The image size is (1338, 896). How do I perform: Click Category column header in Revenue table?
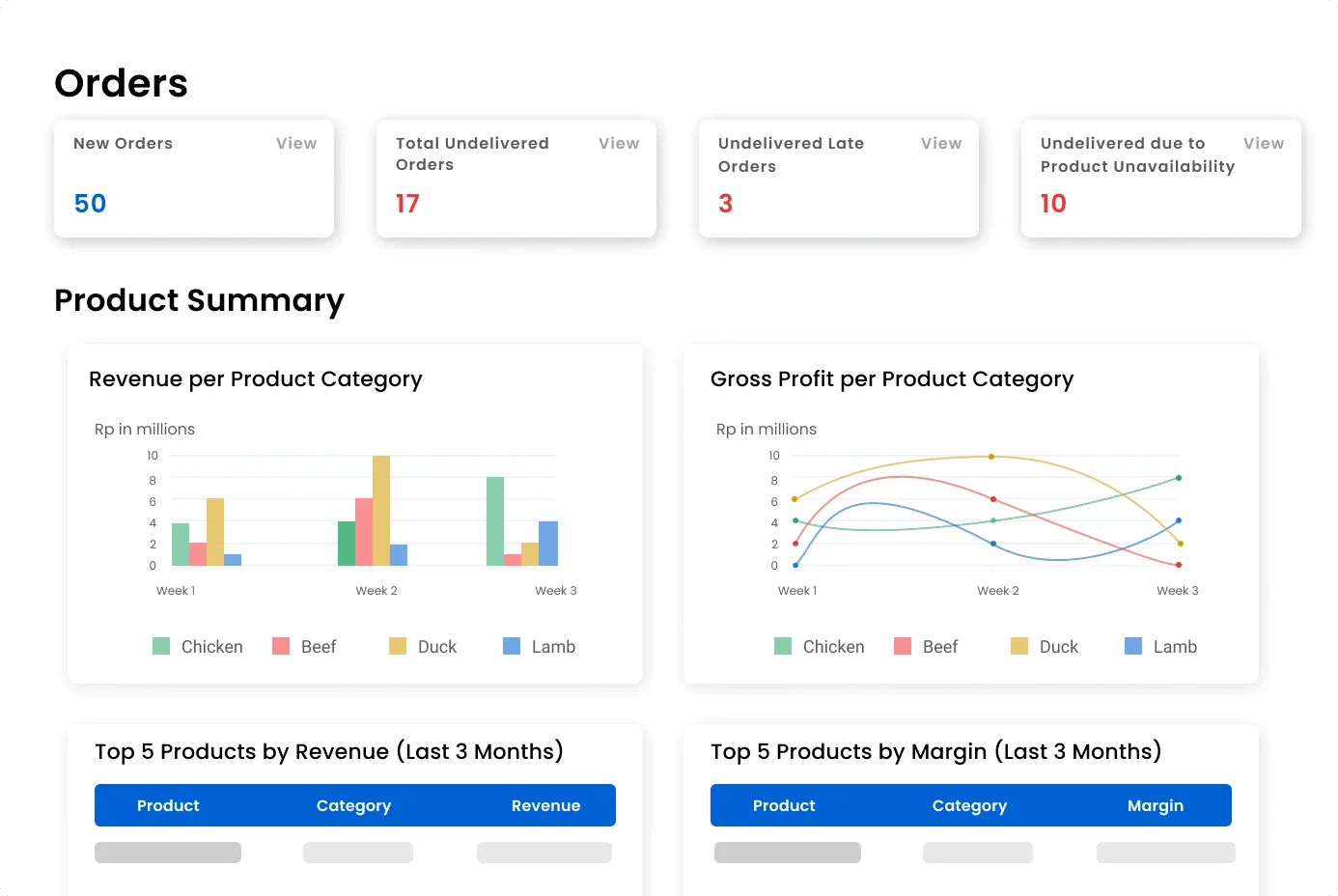[x=354, y=805]
